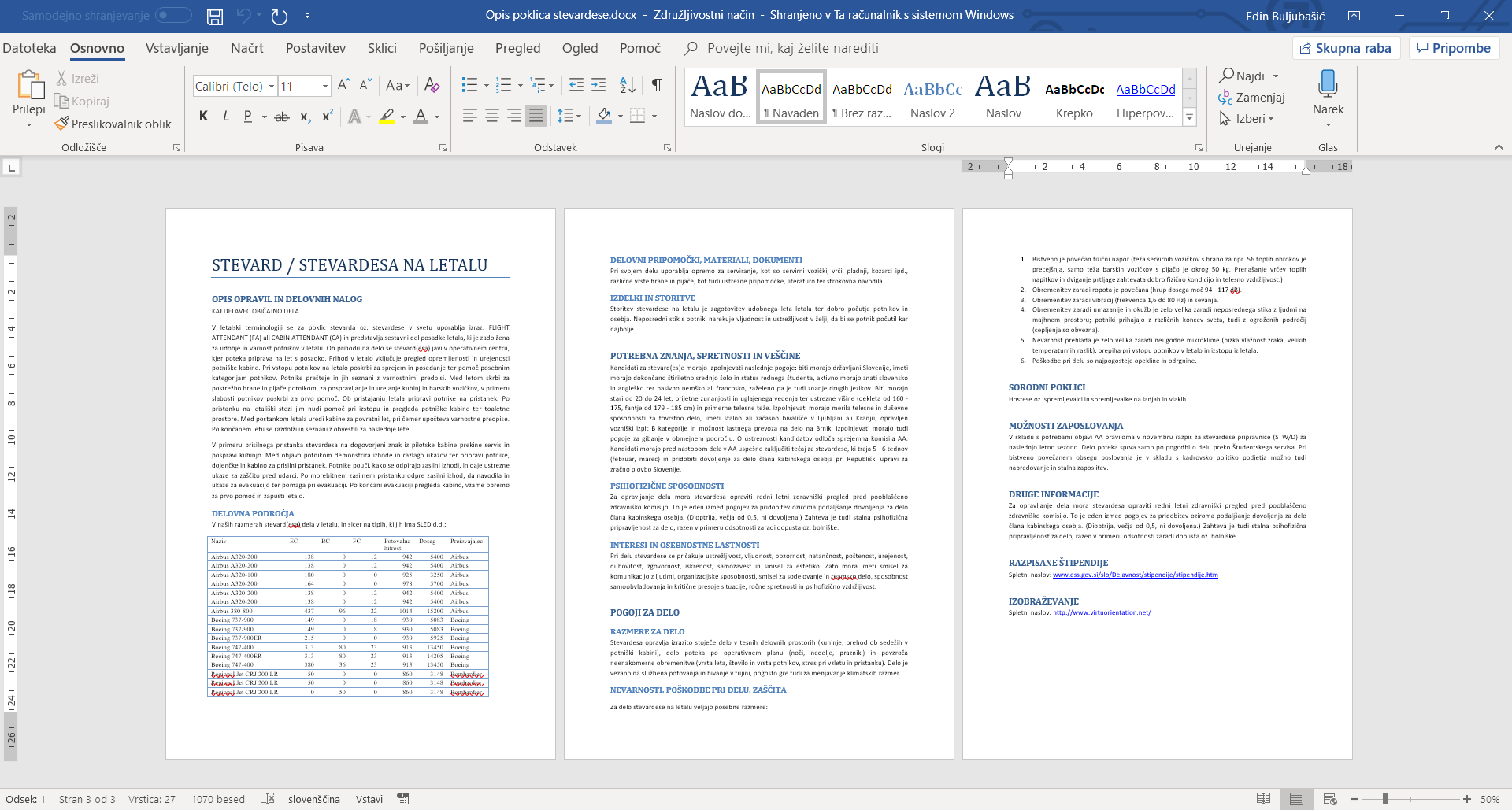Open www.ess.gov.si stipendije hyperlink
The height and width of the screenshot is (810, 1512).
(x=1135, y=575)
